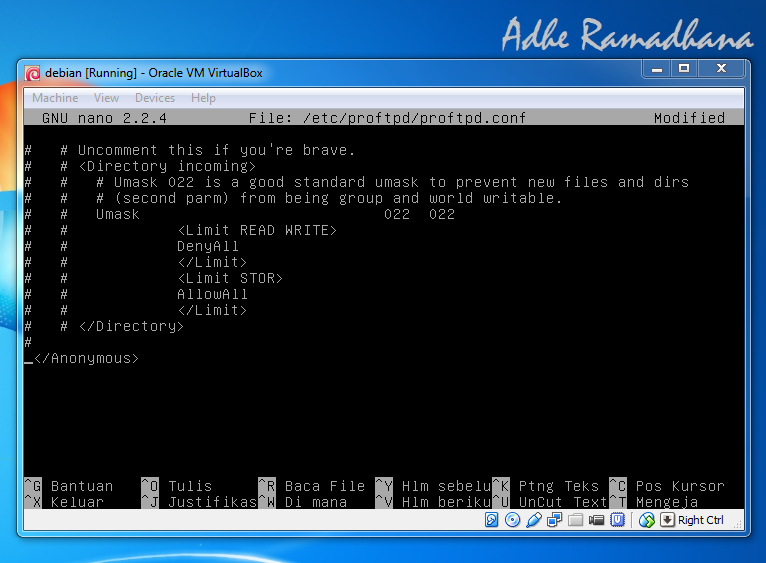Click the host key down-arrow icon
Screen dimensions: 766x563
tap(667, 520)
